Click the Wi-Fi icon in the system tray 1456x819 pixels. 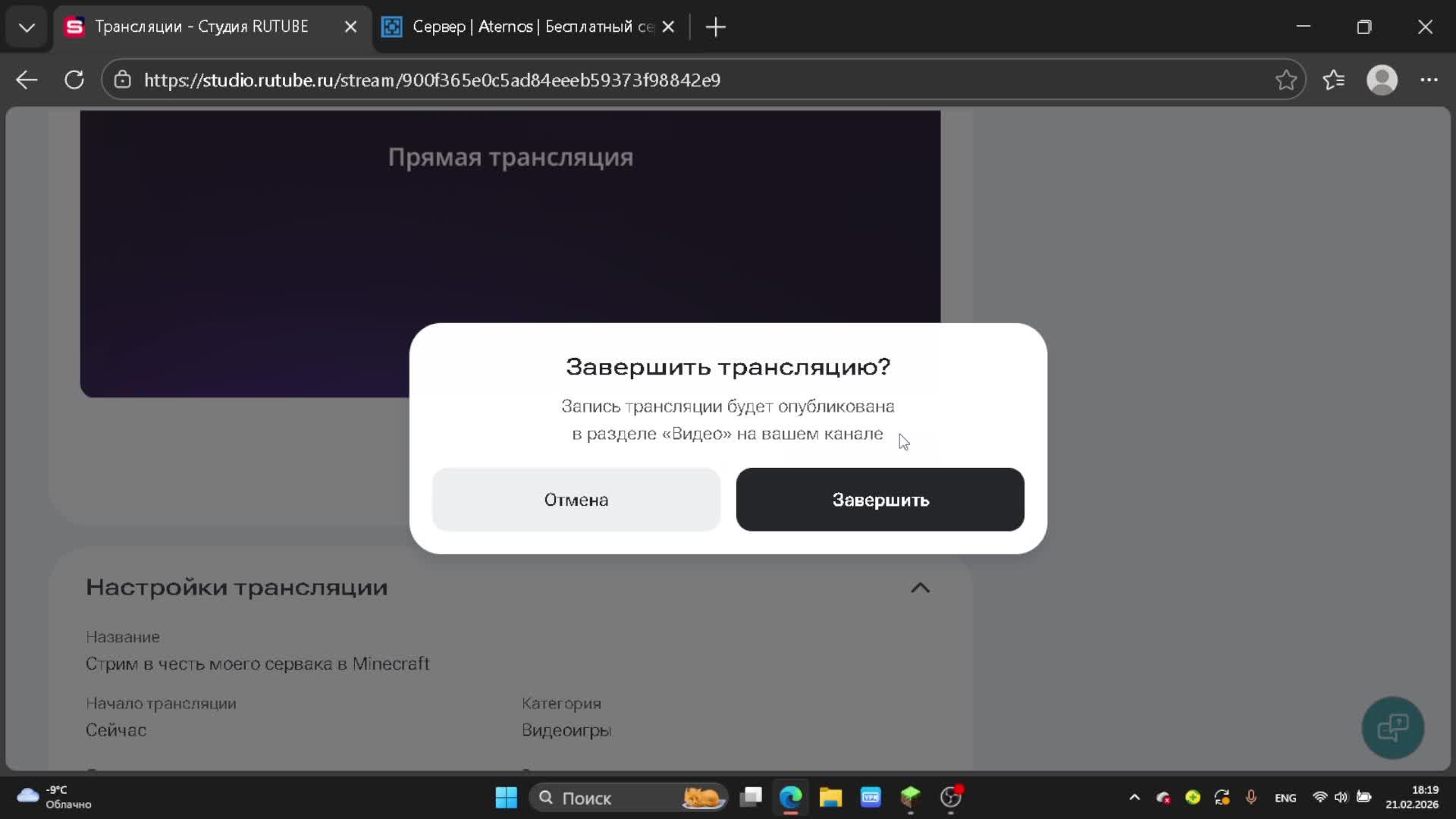point(1319,797)
